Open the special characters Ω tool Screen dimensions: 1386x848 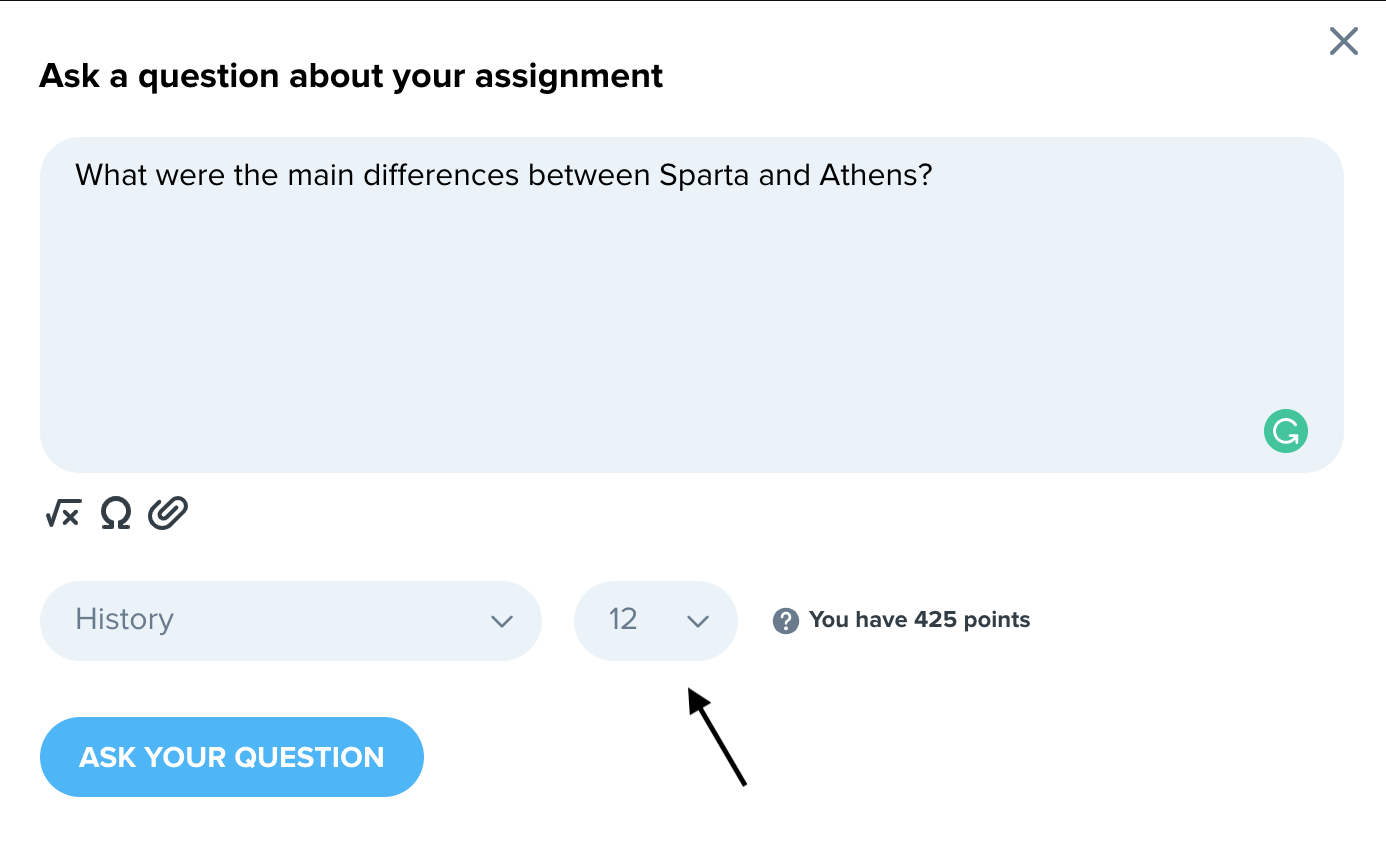(x=114, y=512)
